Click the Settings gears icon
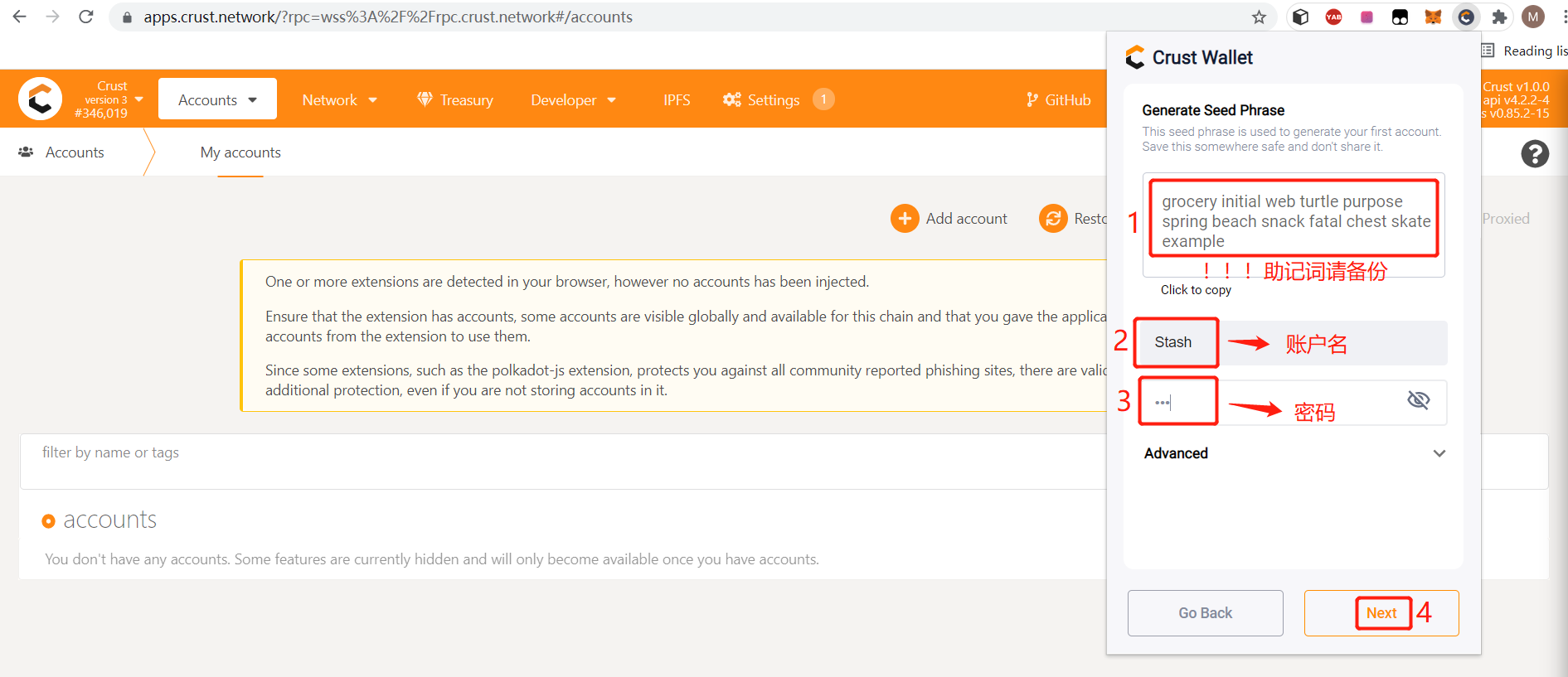 [x=731, y=99]
